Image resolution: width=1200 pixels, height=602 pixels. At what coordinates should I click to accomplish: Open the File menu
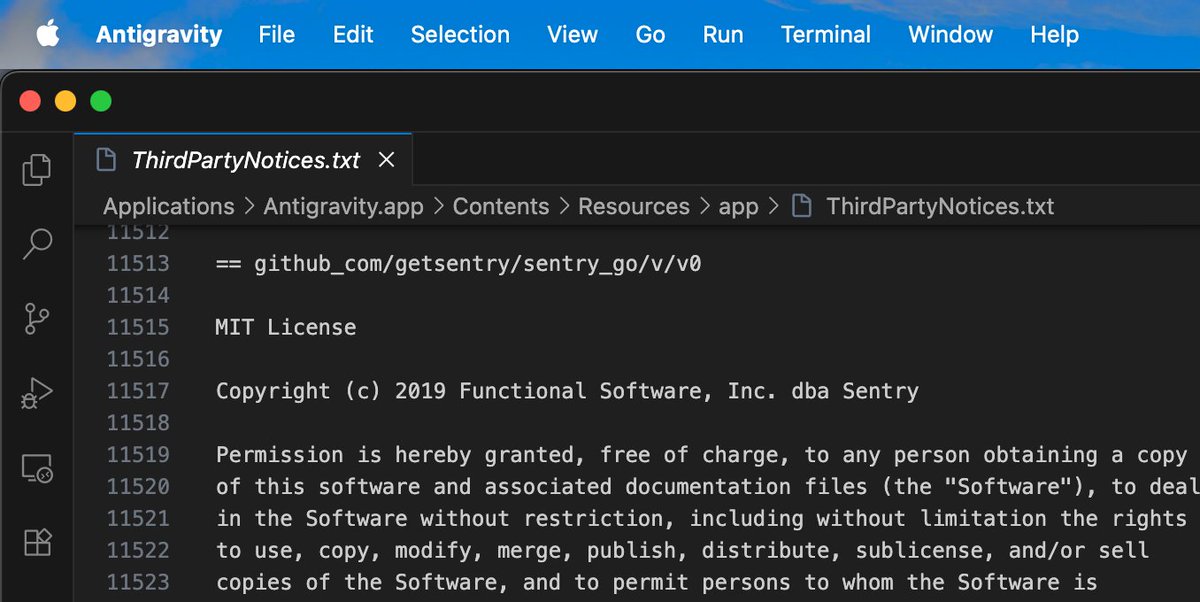pyautogui.click(x=277, y=34)
